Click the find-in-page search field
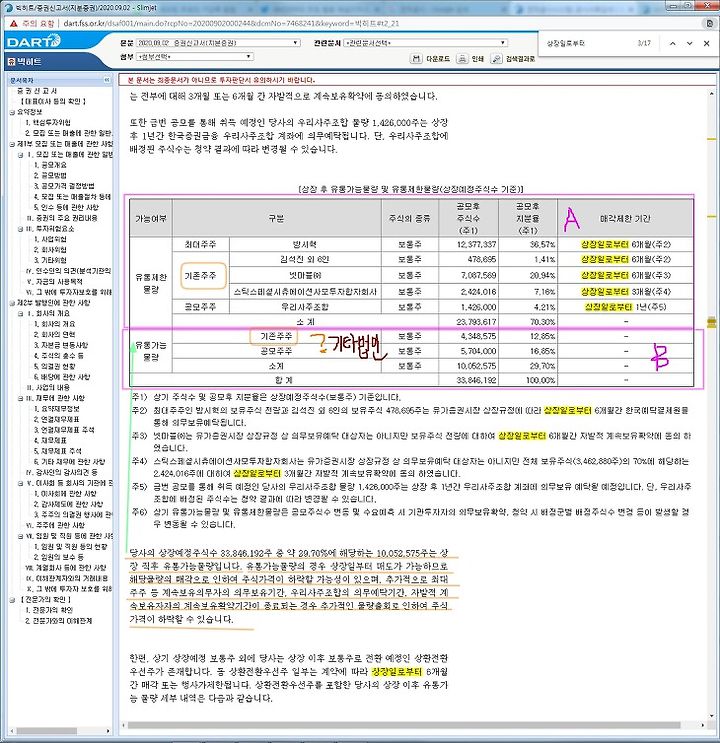720x743 pixels. coord(588,43)
